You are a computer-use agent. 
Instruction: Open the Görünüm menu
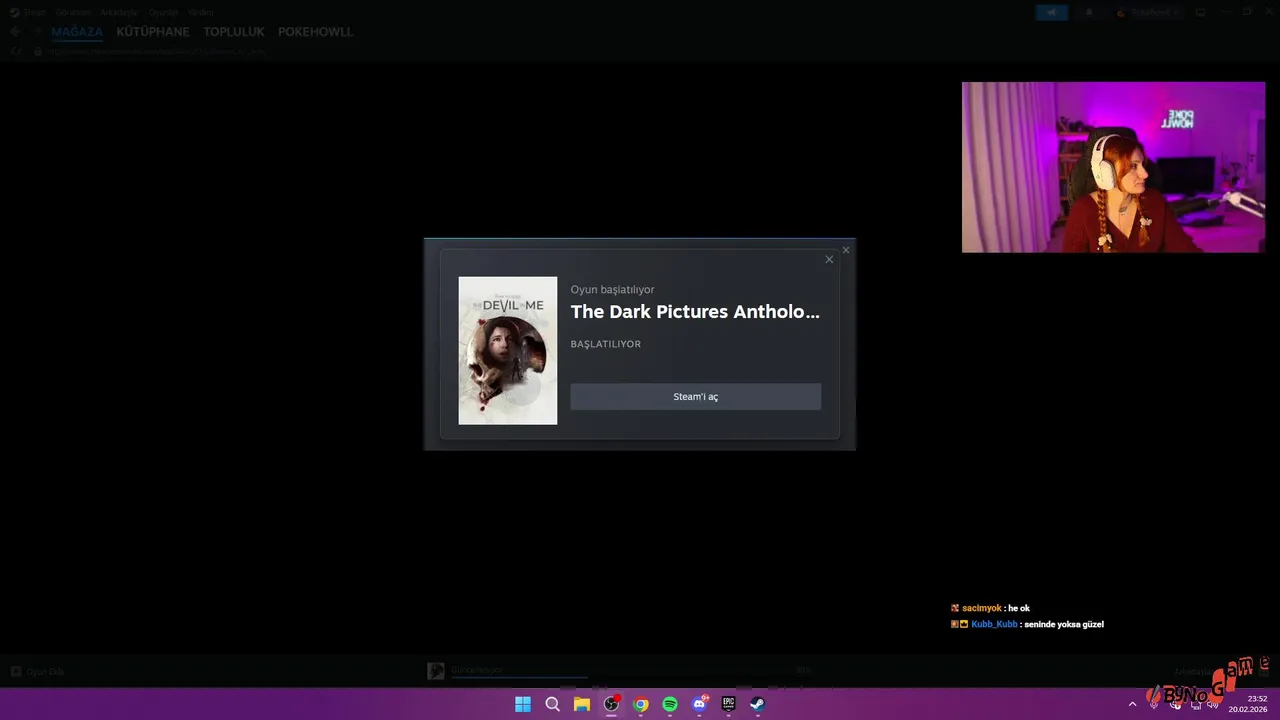point(73,12)
